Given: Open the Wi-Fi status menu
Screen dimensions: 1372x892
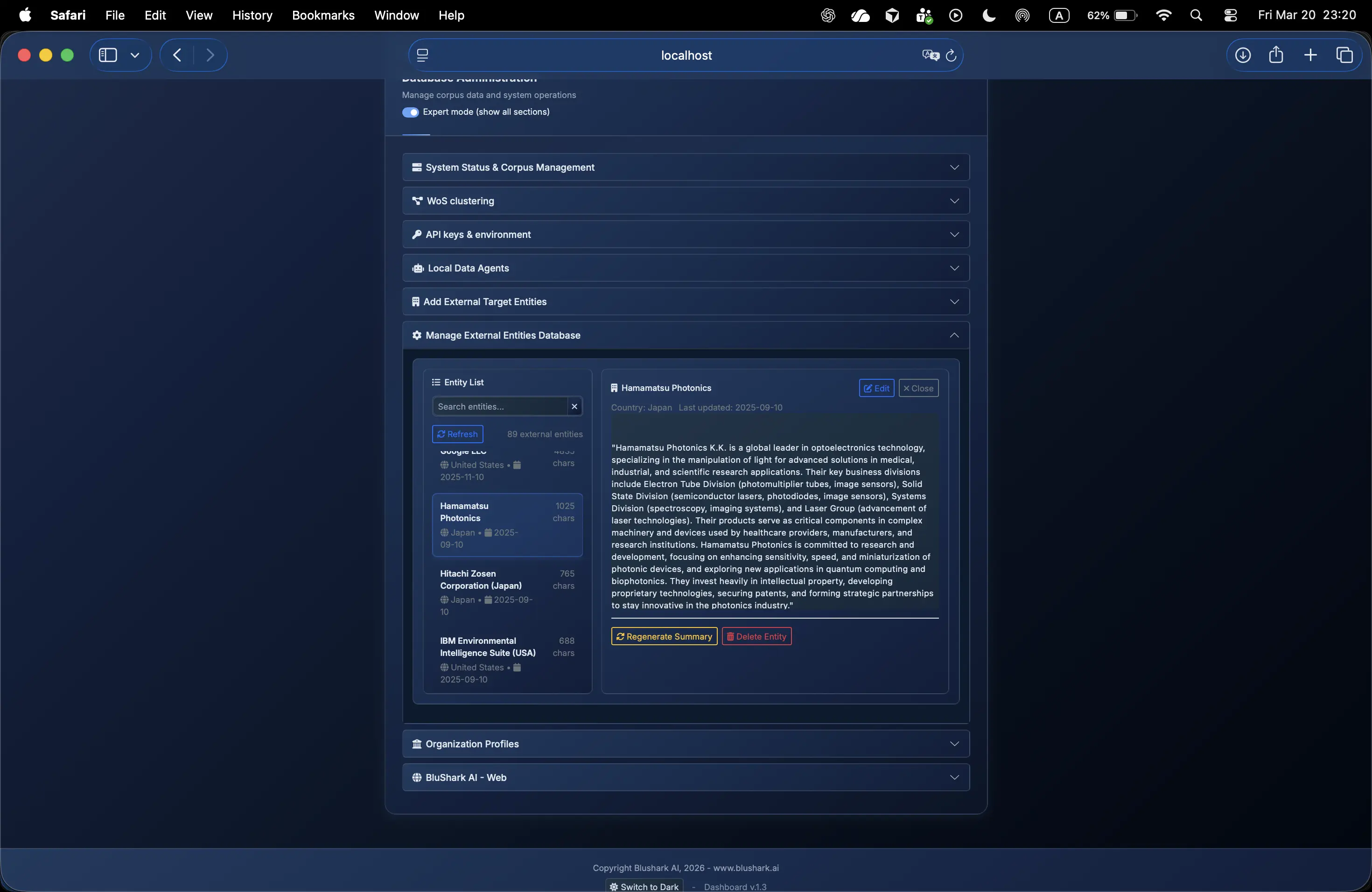Looking at the screenshot, I should 1164,15.
